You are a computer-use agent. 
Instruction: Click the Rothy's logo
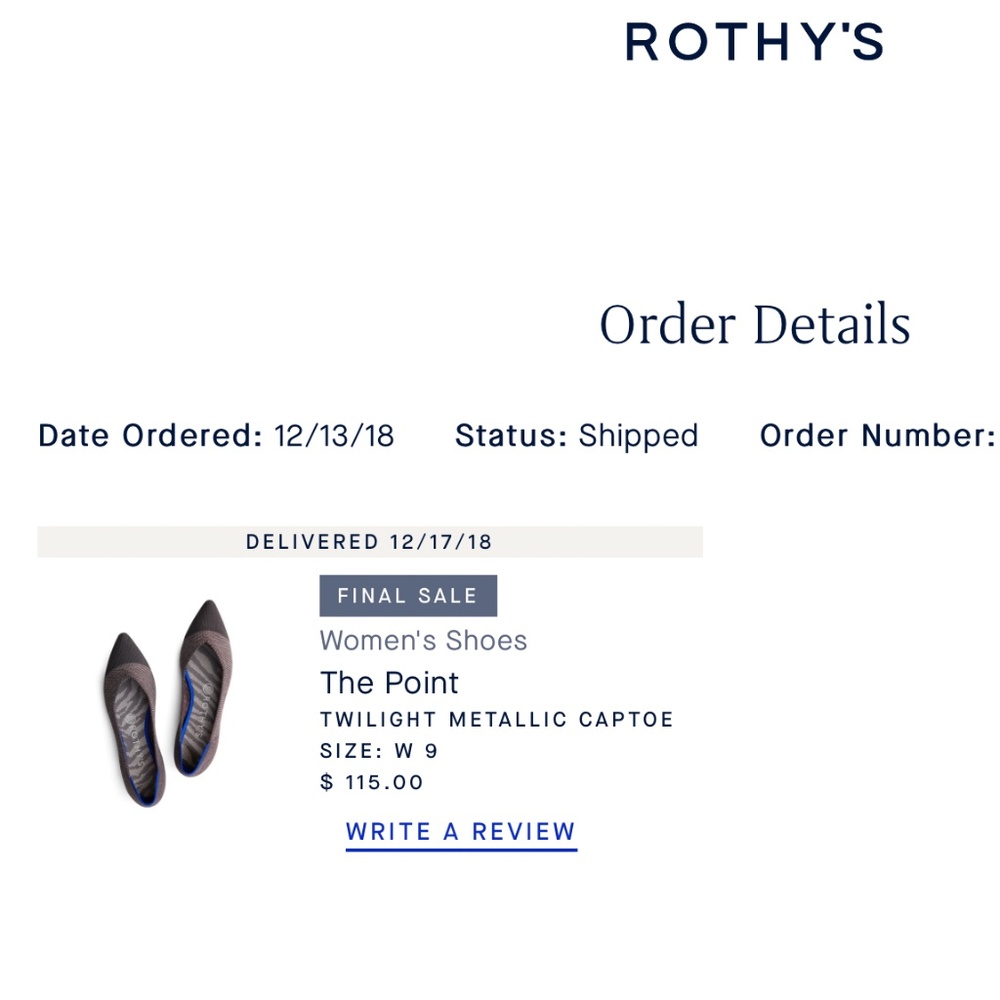click(754, 43)
